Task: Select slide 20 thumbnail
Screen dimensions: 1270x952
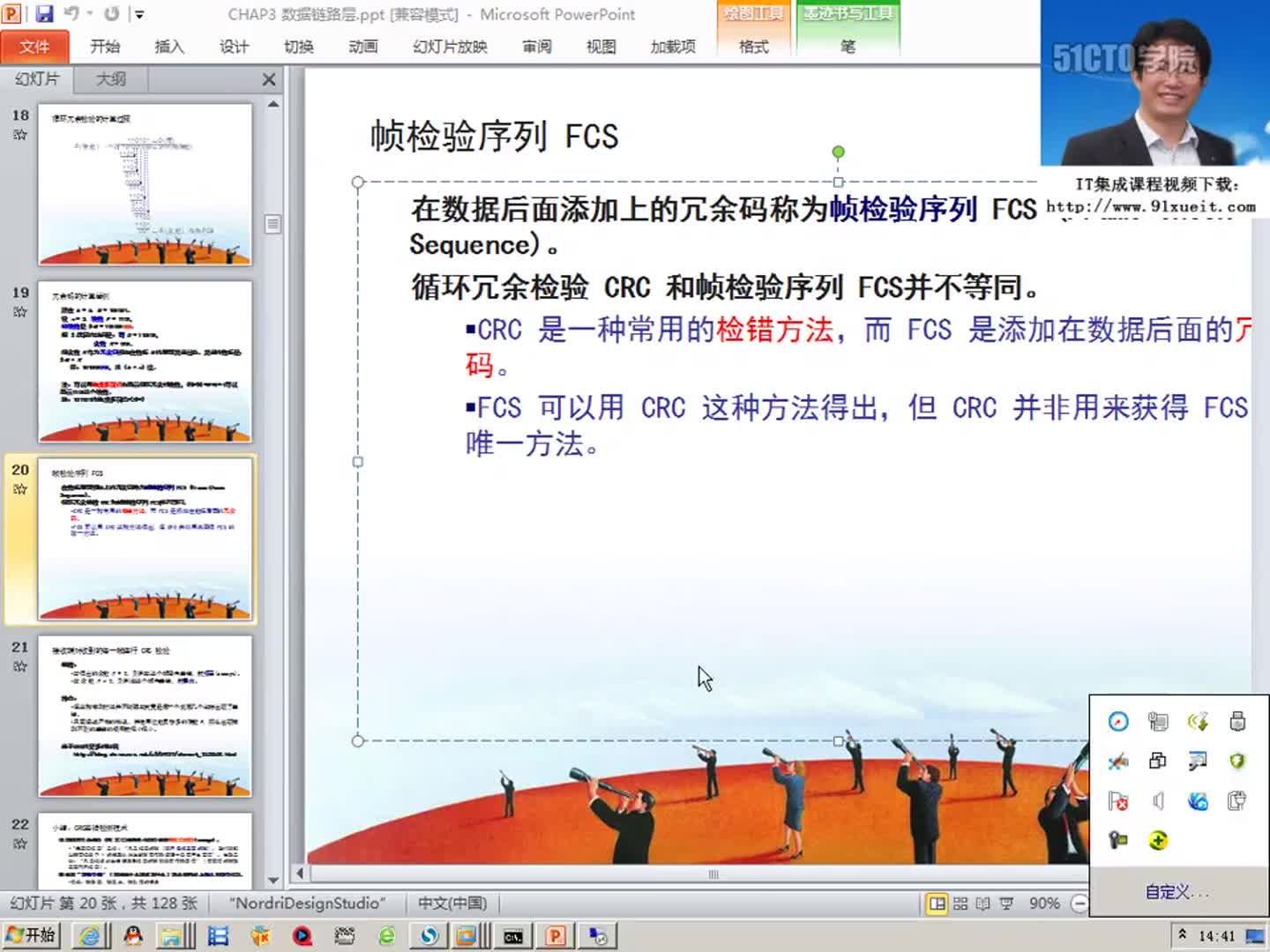Action: (145, 539)
